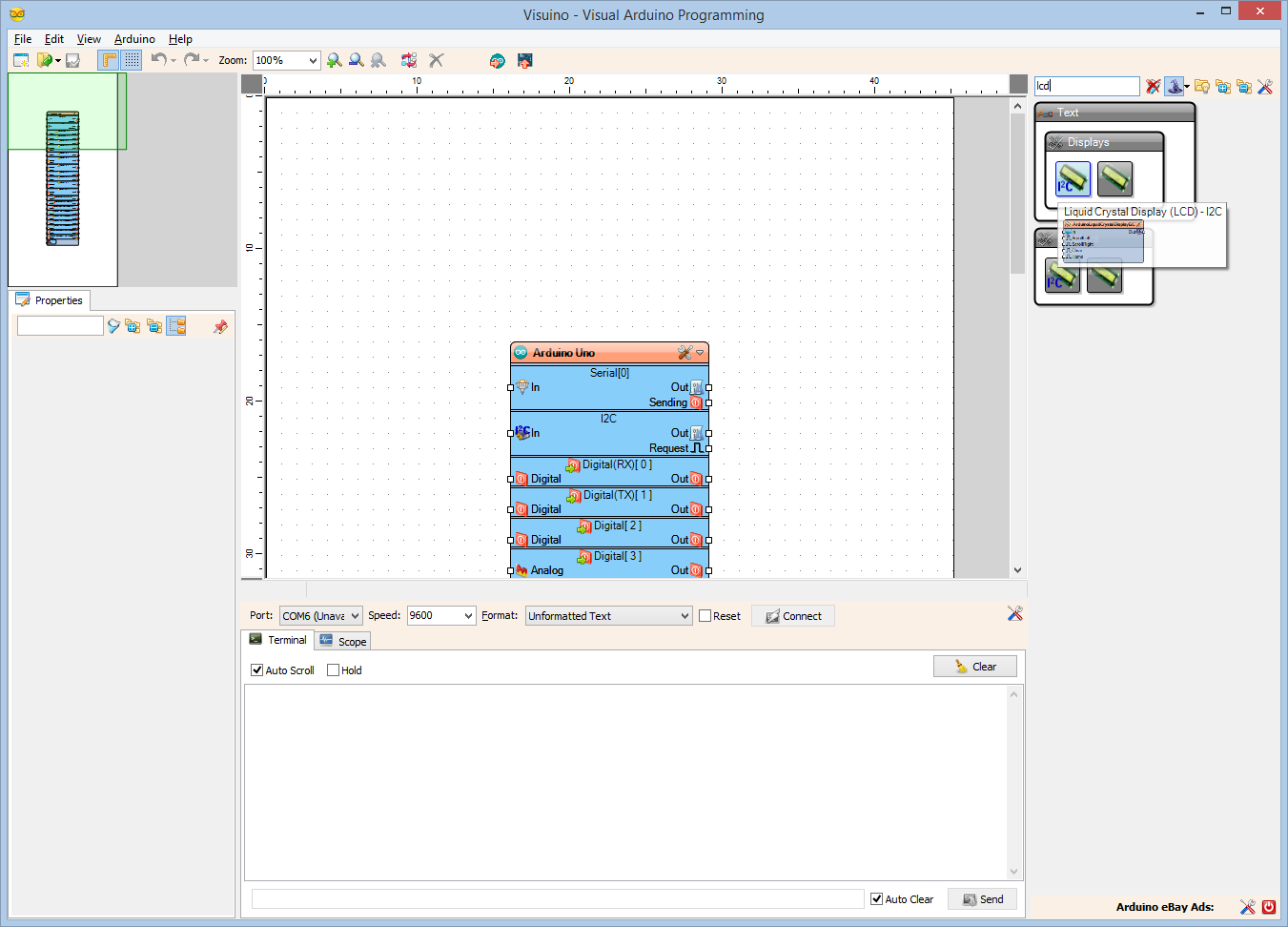
Task: Zoom in on the design area
Action: pyautogui.click(x=334, y=60)
